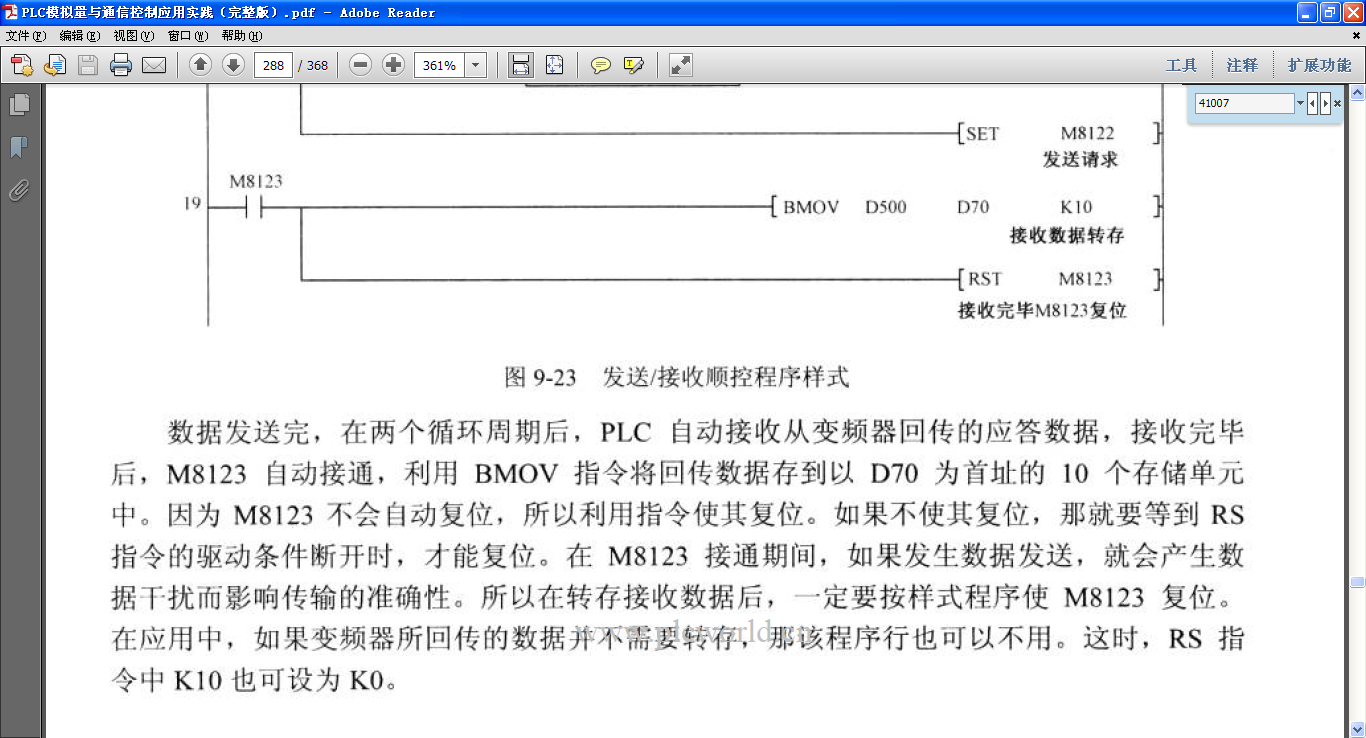Open the page thumbnails side panel

coord(19,105)
